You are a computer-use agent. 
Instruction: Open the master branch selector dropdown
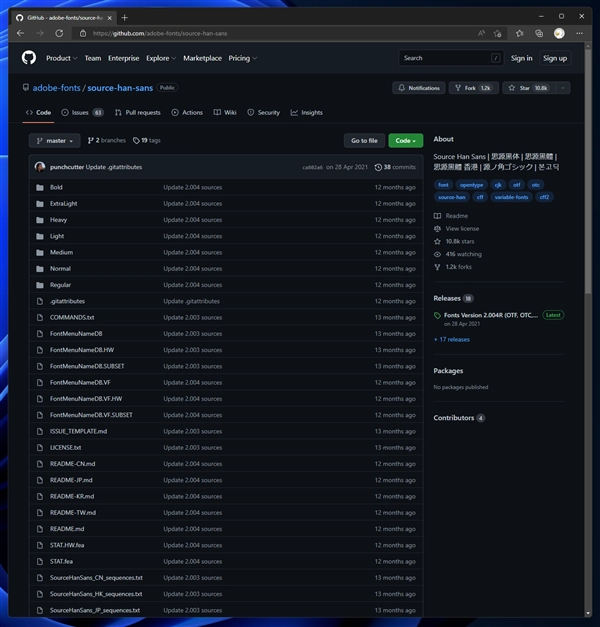55,140
